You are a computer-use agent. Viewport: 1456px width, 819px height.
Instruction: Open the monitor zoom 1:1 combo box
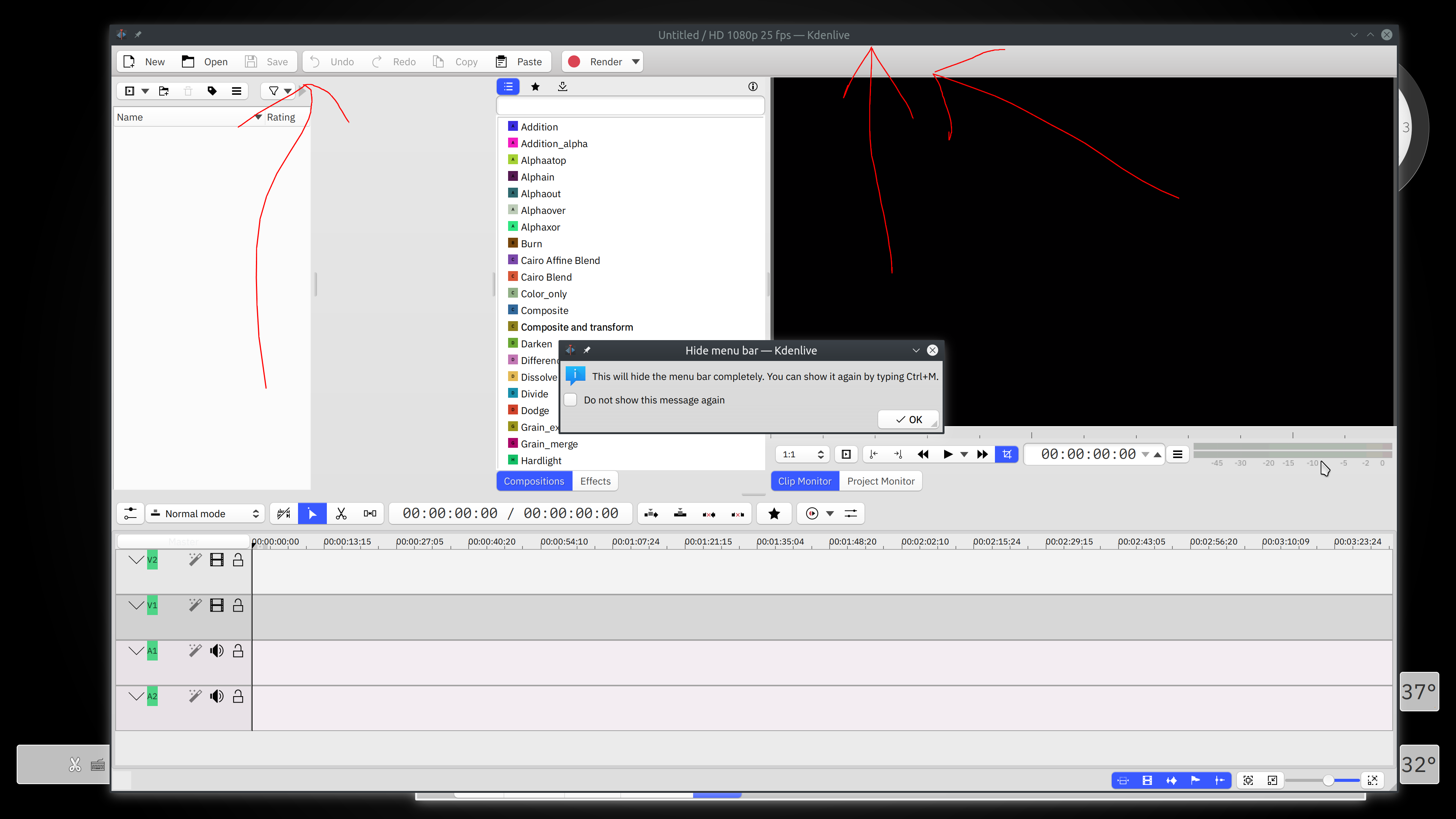[x=802, y=455]
